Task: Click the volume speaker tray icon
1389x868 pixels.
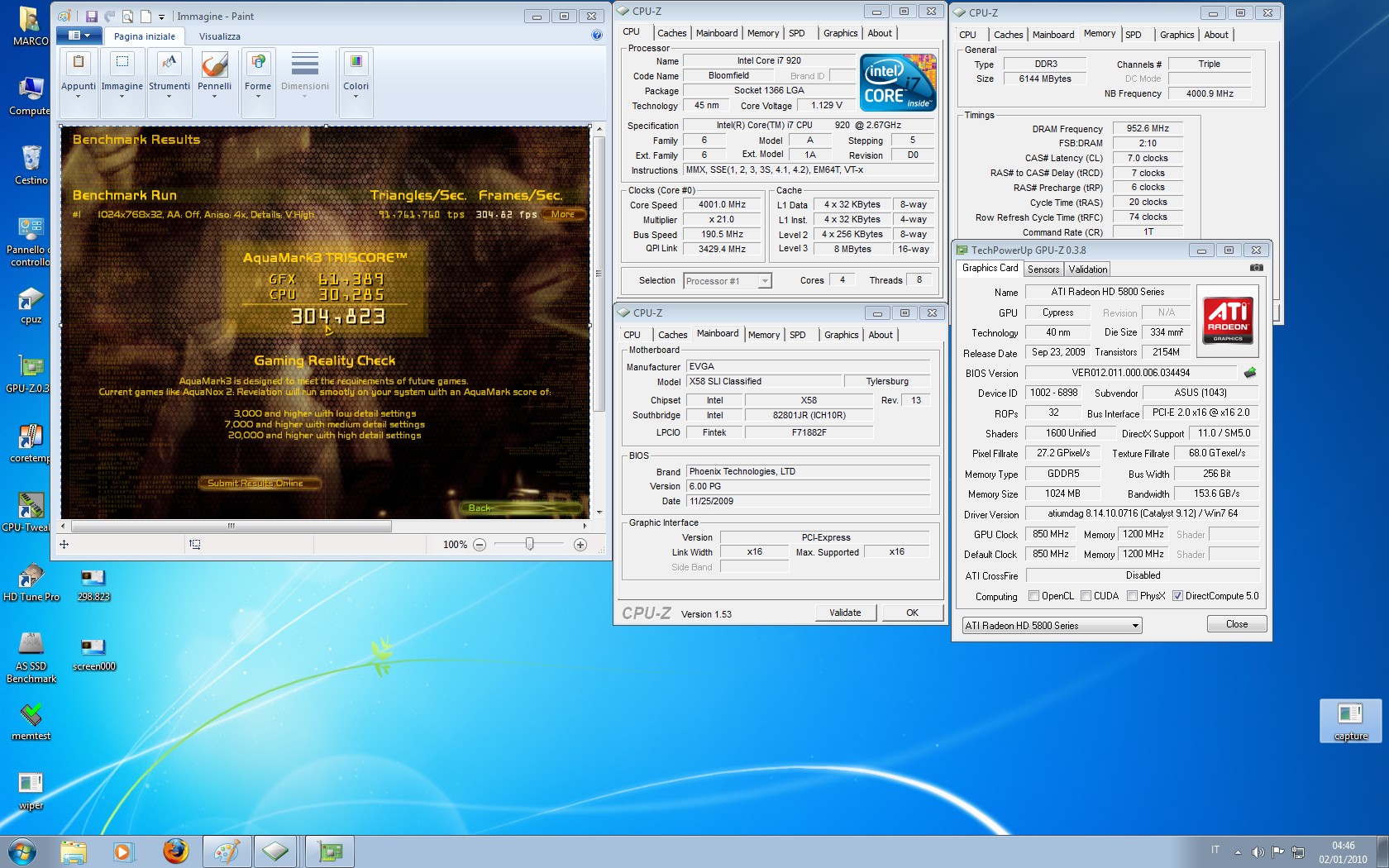Action: click(x=1258, y=851)
